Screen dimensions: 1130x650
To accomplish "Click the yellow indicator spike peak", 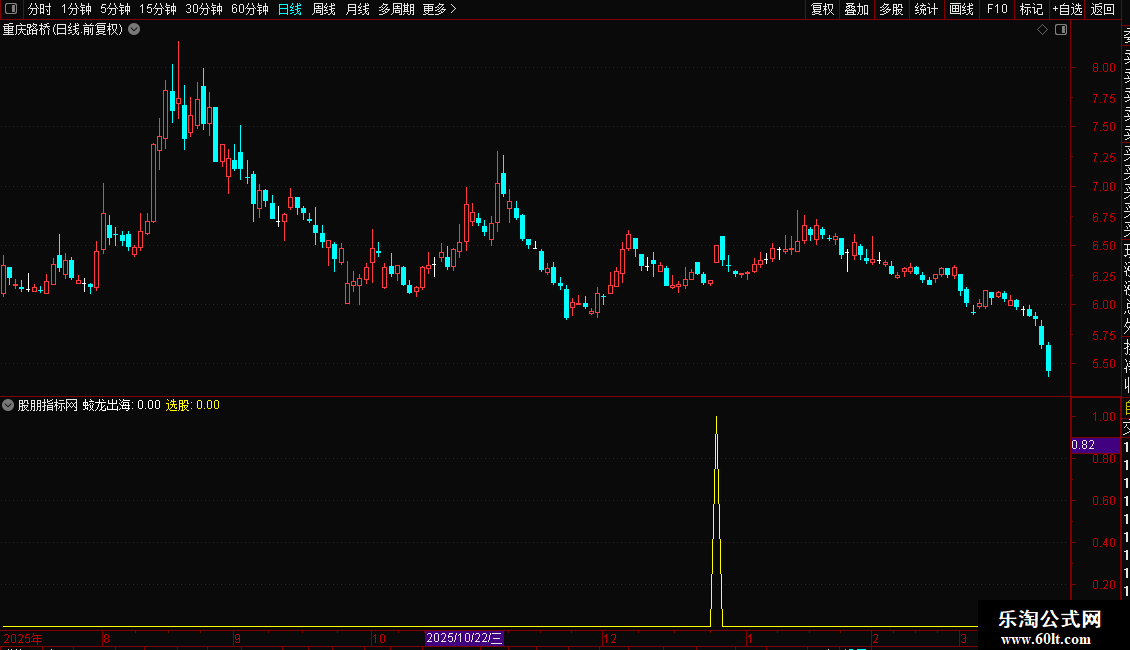I will pos(716,417).
